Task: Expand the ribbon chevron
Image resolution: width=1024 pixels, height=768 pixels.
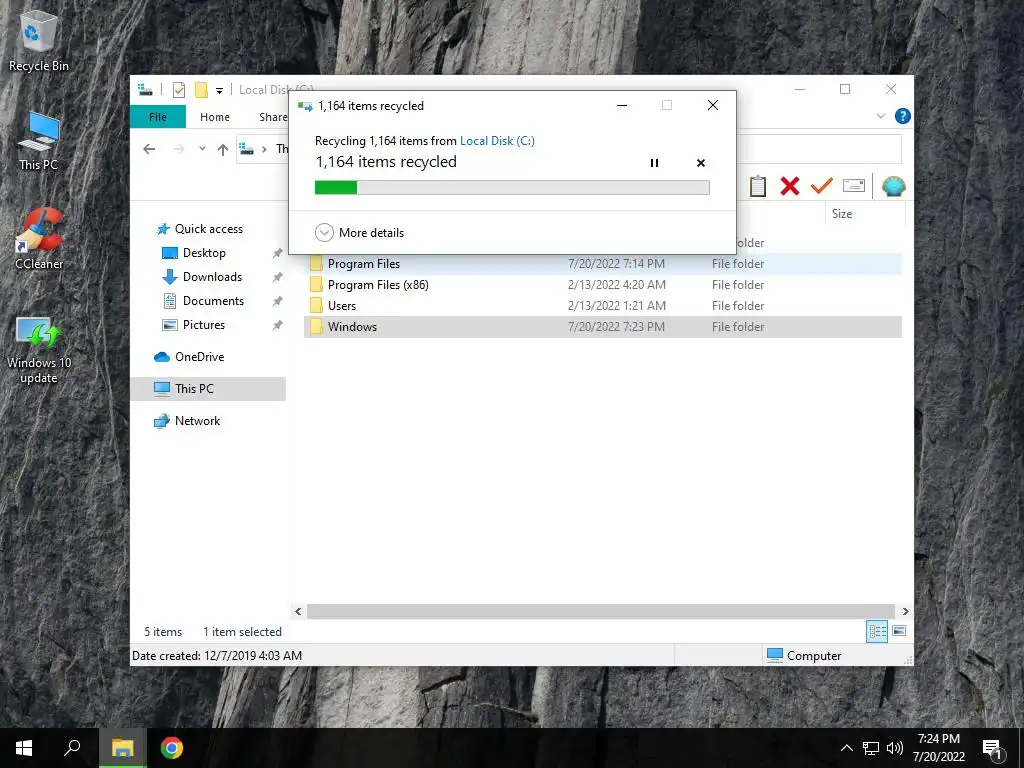Action: coord(880,116)
